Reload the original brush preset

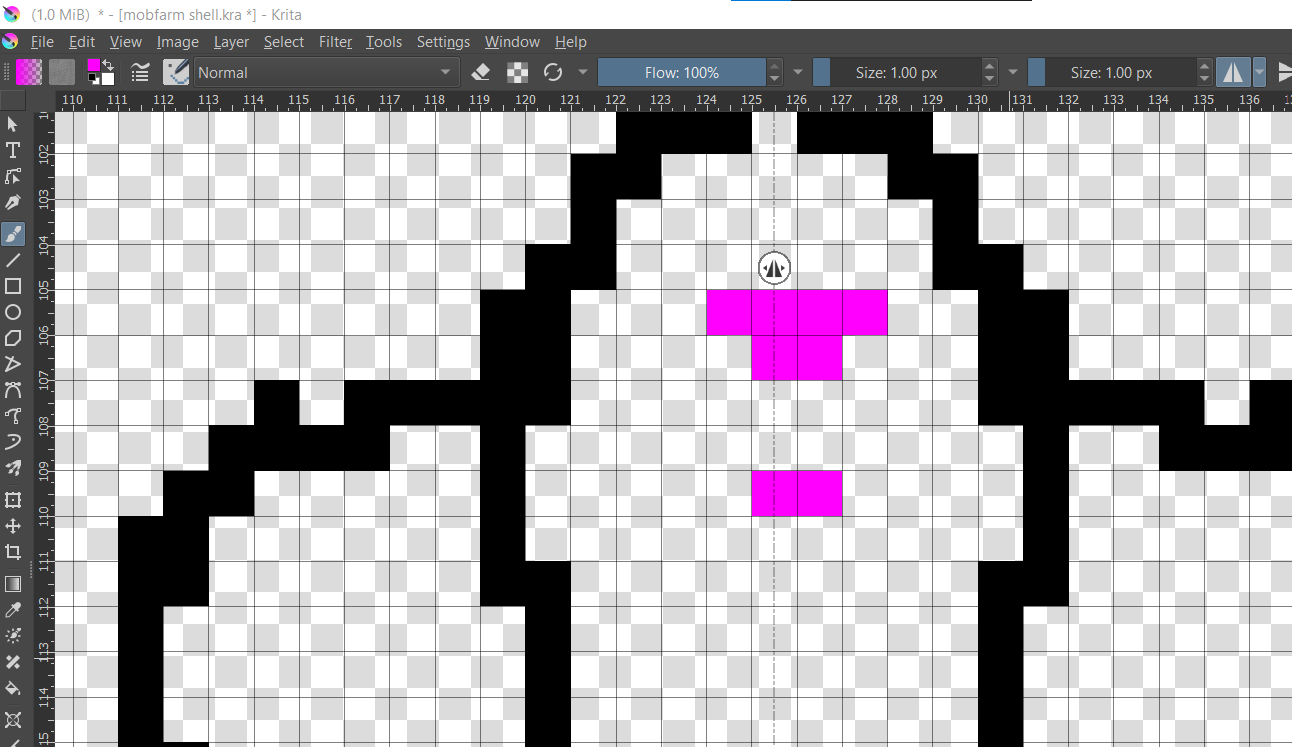553,72
